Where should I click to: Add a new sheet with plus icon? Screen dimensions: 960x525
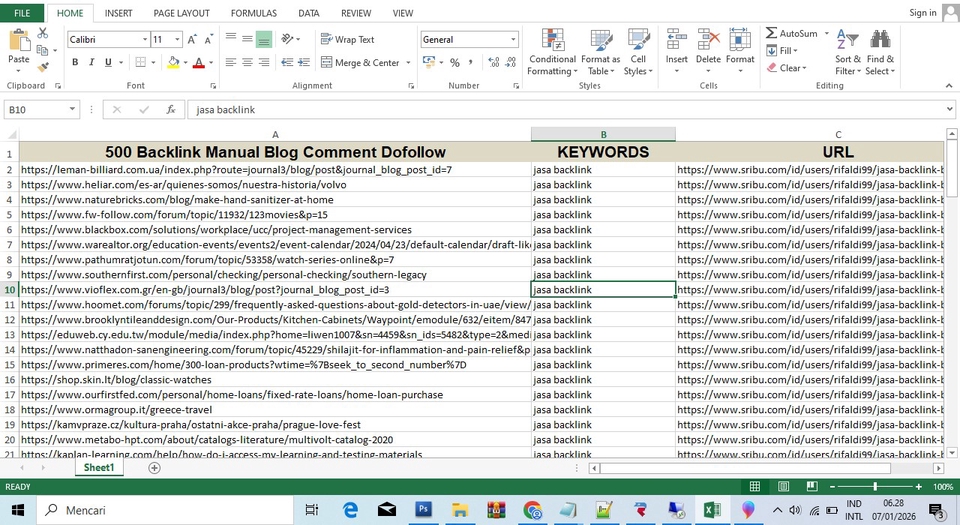point(154,468)
